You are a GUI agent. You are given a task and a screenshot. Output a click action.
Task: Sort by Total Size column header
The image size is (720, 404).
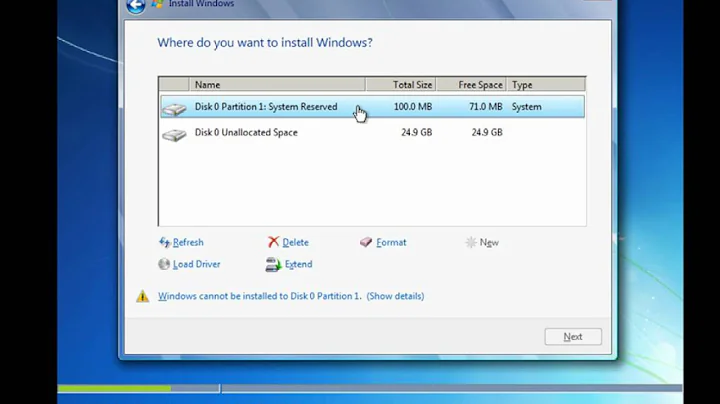[x=401, y=84]
